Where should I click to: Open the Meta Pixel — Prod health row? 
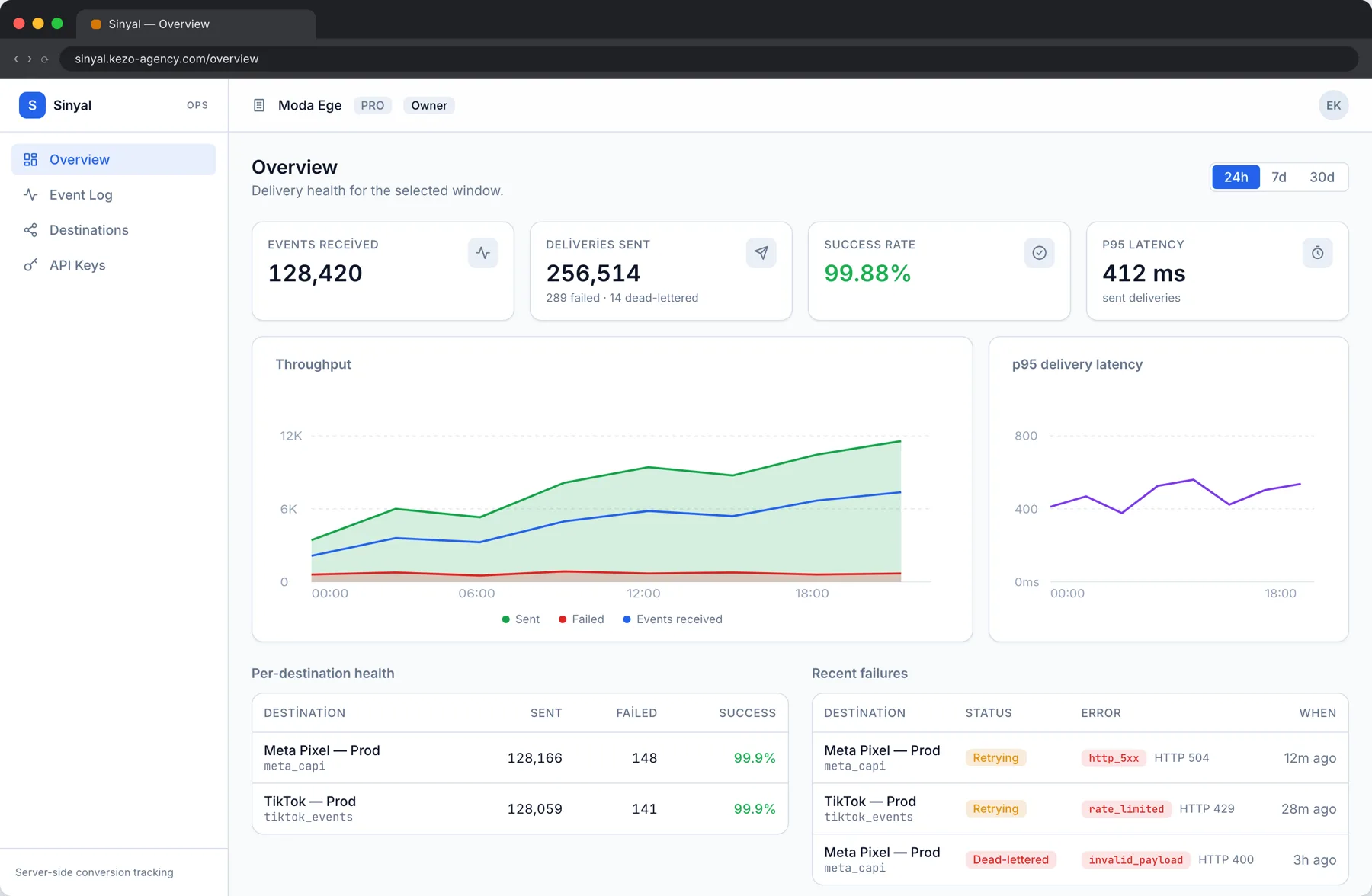coord(520,758)
